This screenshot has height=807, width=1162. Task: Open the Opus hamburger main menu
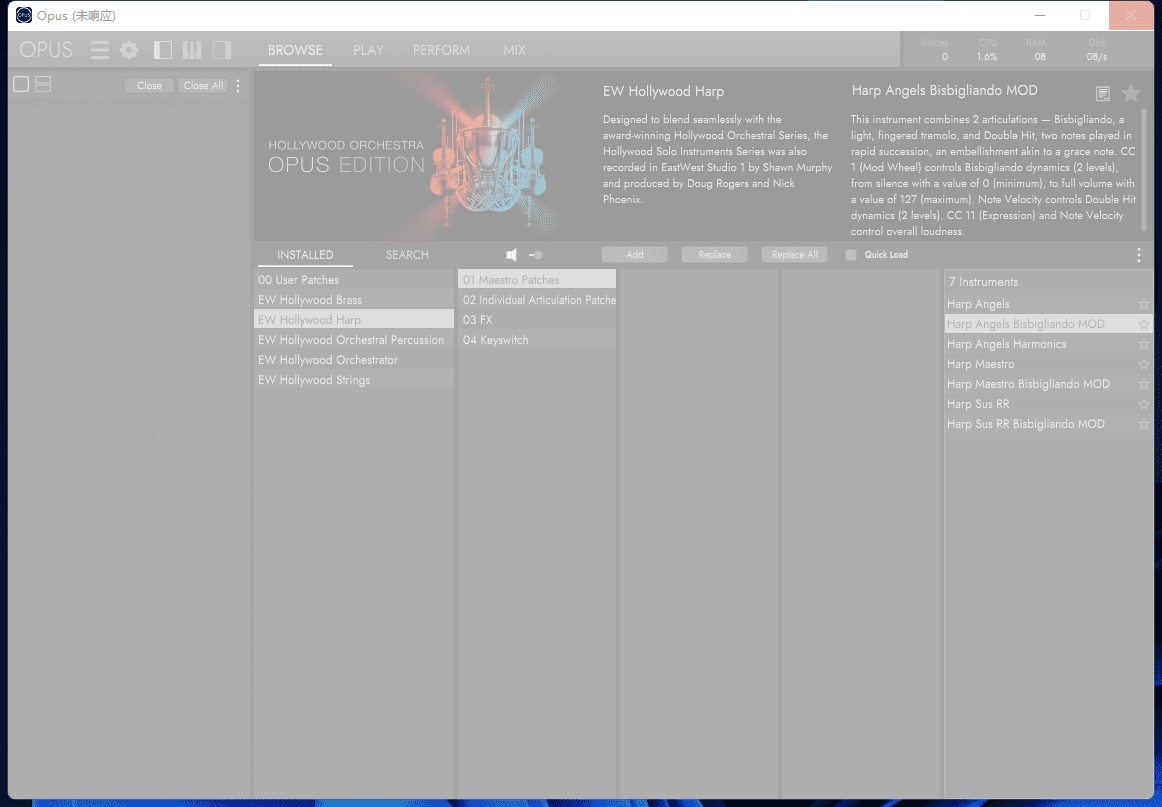pos(100,50)
